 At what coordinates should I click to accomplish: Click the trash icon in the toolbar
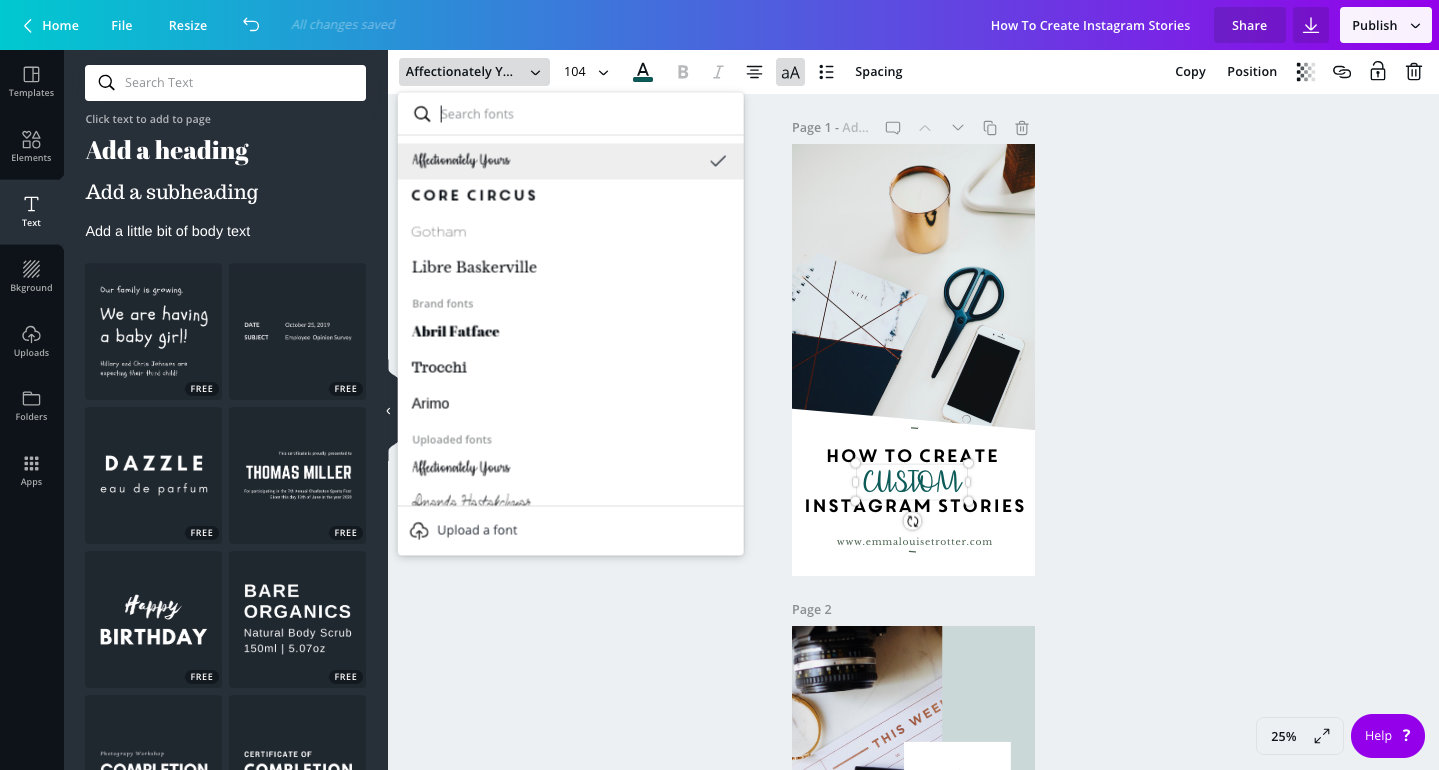[1414, 72]
